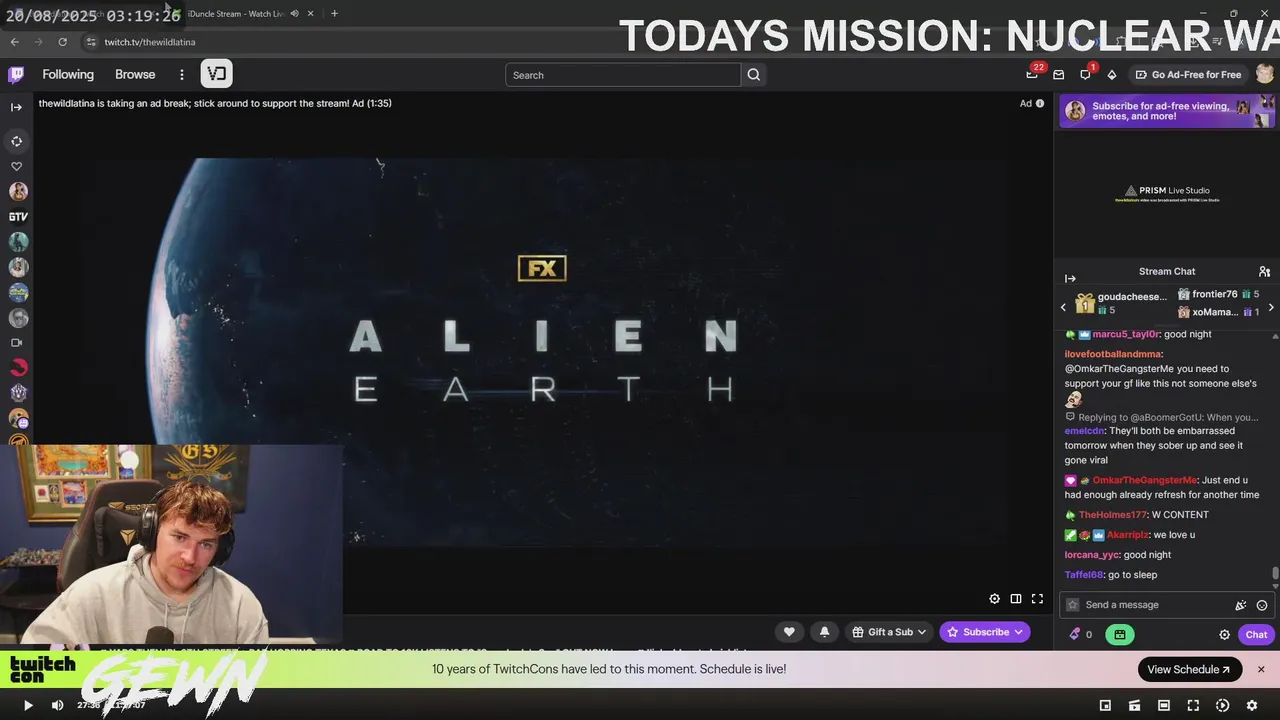Open Bits balance showing 0

click(x=1081, y=634)
